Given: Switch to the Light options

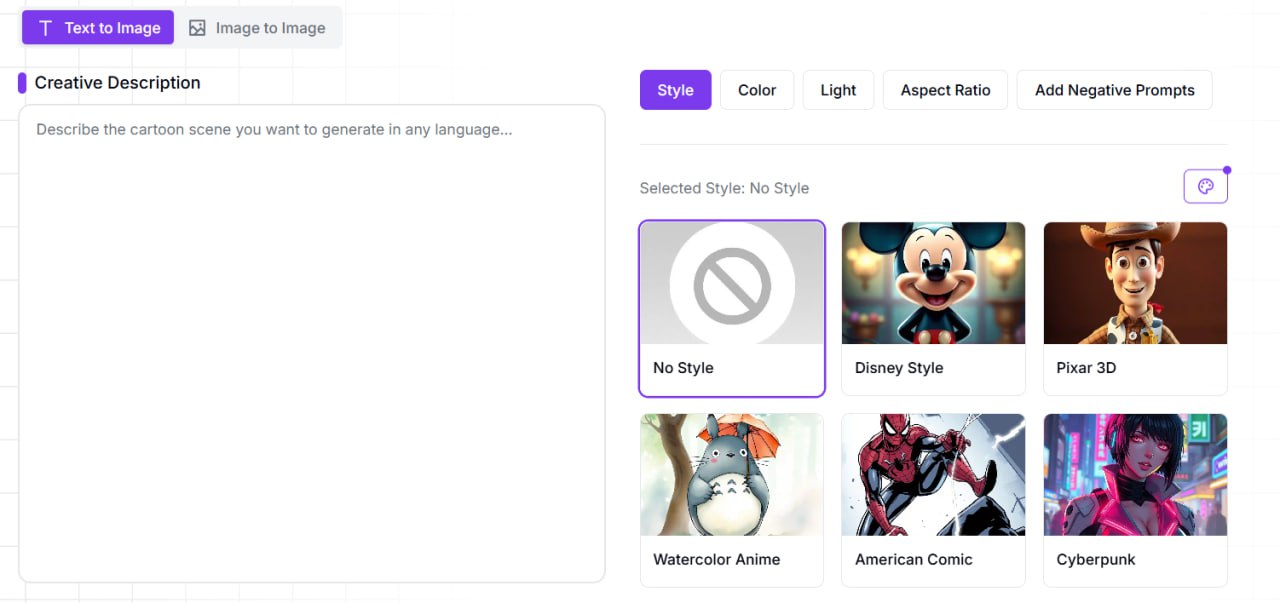Looking at the screenshot, I should click(x=838, y=90).
